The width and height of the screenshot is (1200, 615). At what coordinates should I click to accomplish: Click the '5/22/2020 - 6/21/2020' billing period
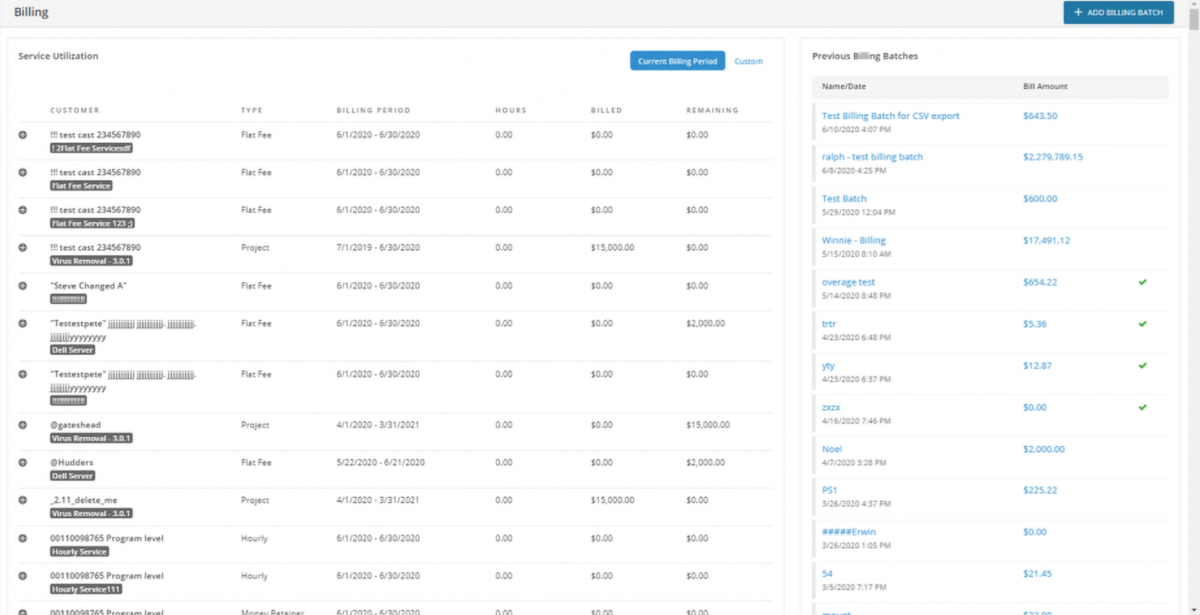380,463
